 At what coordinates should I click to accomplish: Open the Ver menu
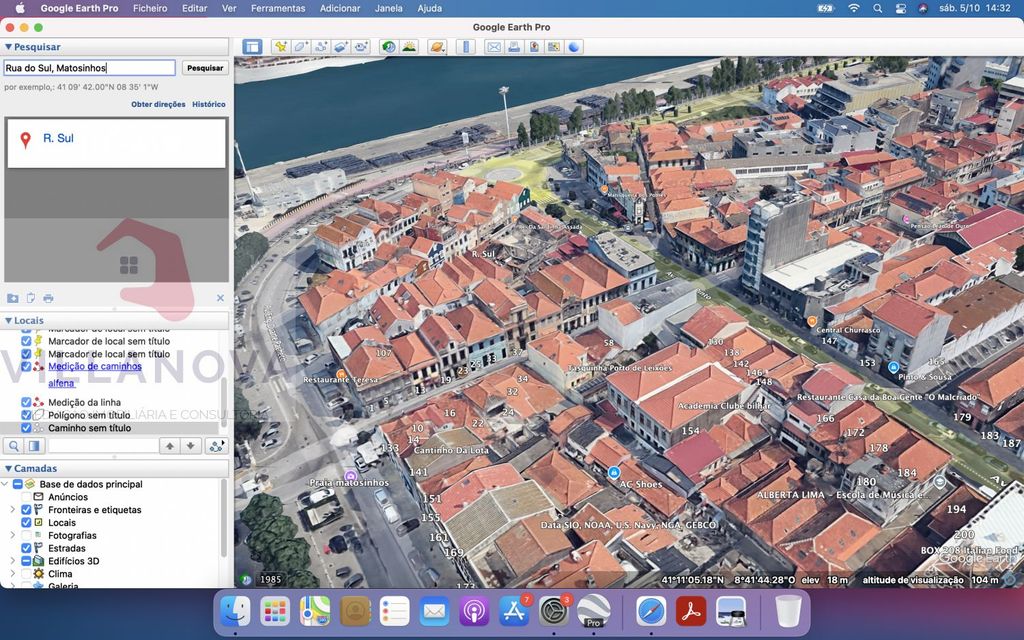[x=229, y=8]
